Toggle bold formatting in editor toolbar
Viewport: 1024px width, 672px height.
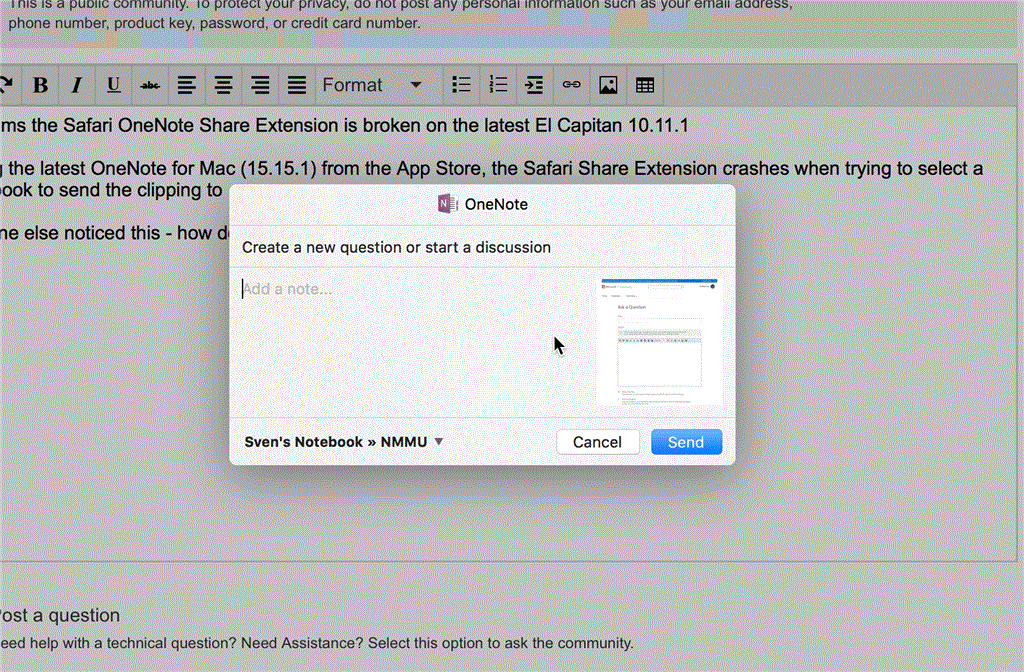coord(40,85)
